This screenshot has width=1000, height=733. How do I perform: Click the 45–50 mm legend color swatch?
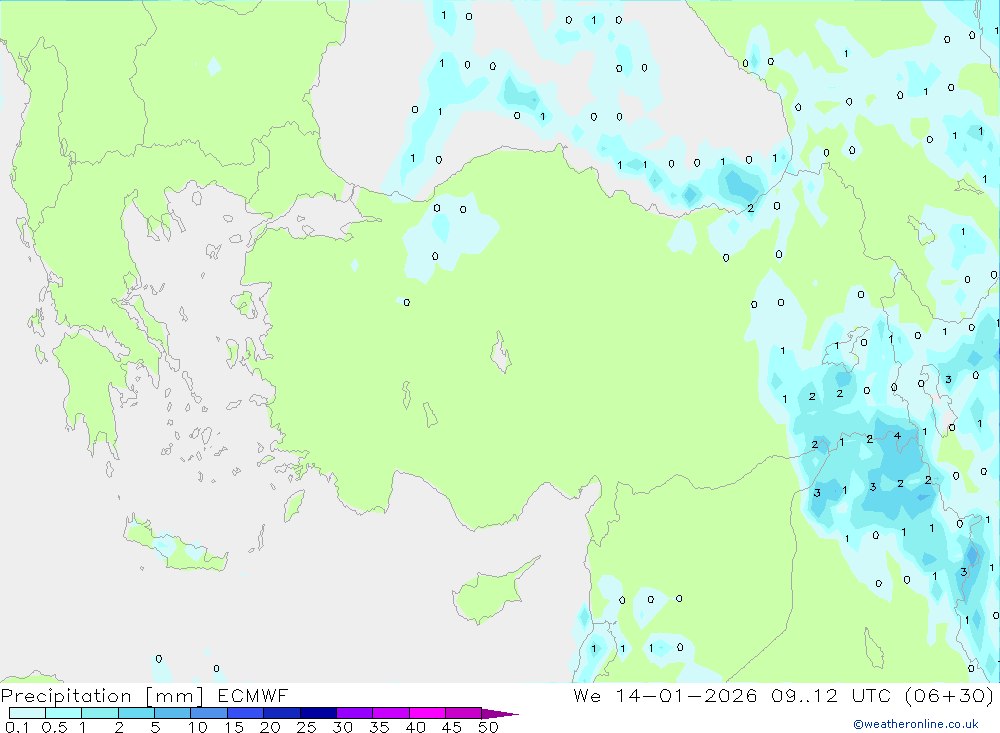click(463, 713)
